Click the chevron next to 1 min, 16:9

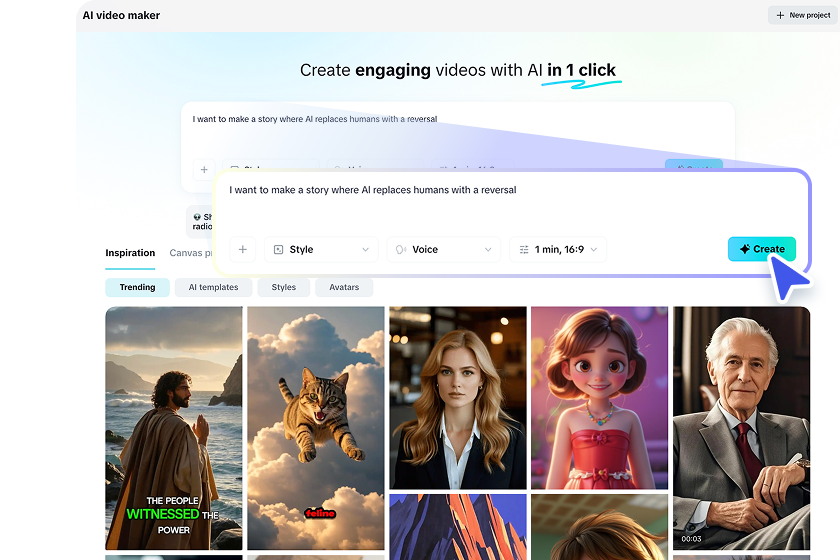594,249
